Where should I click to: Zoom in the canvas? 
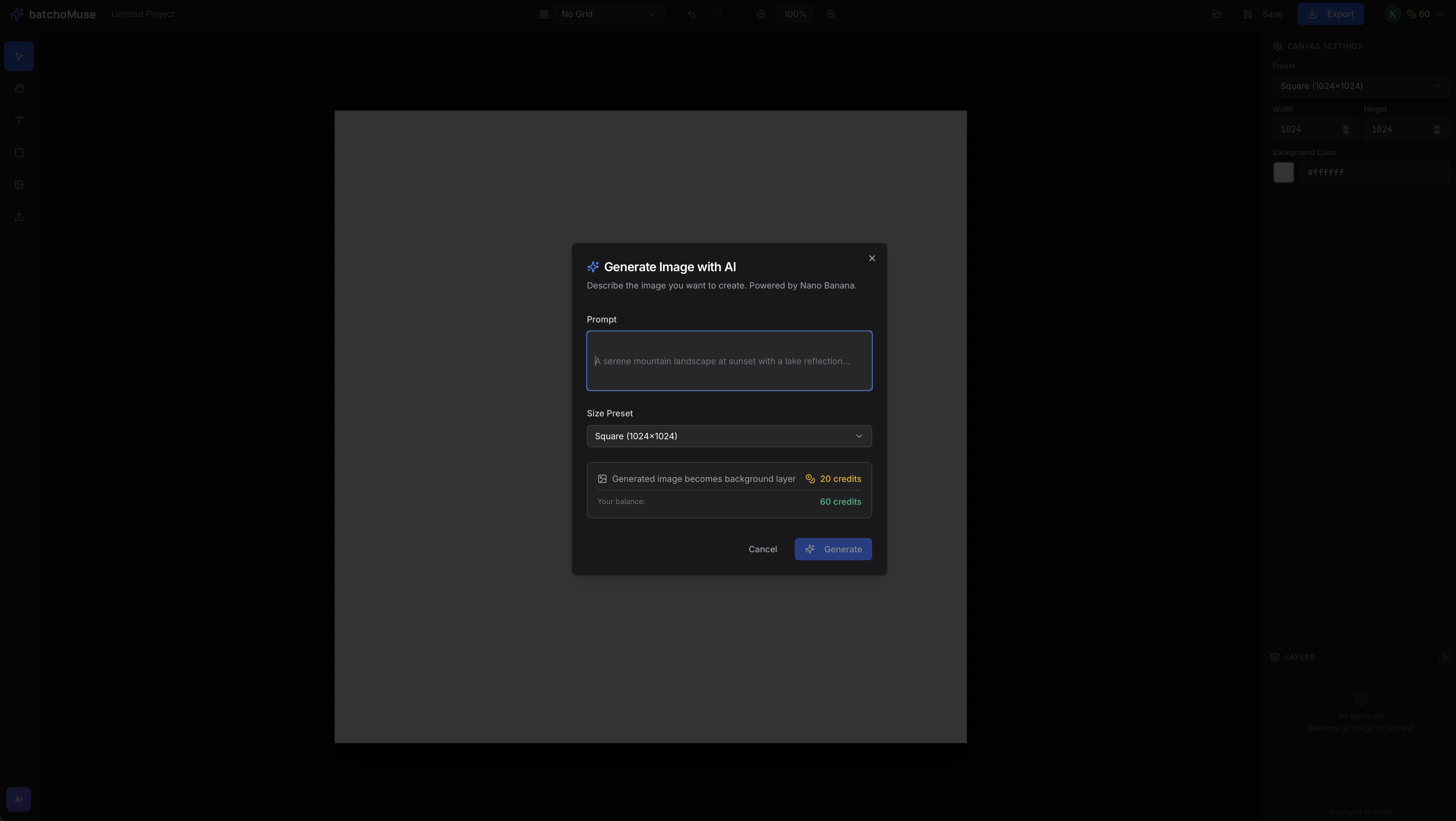[x=830, y=14]
